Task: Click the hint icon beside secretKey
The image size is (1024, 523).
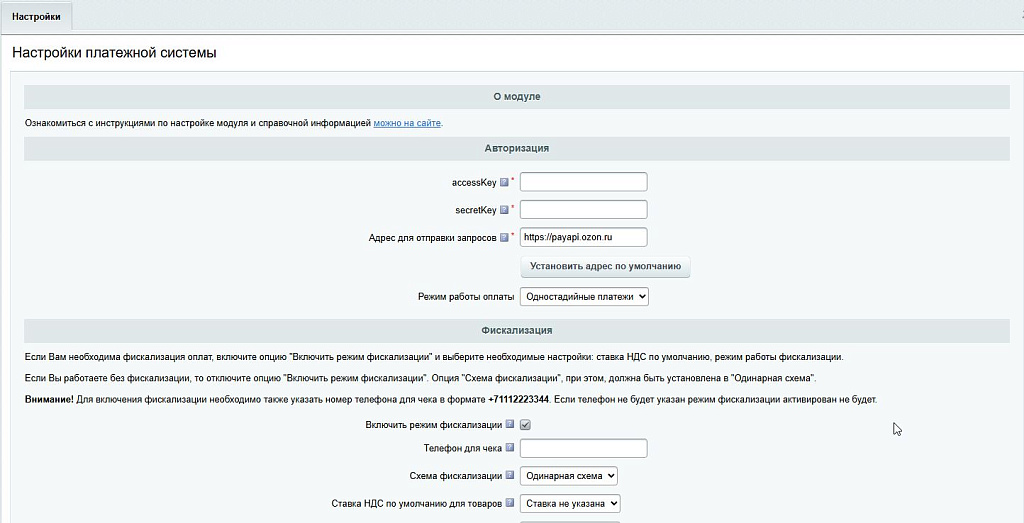Action: tap(504, 210)
